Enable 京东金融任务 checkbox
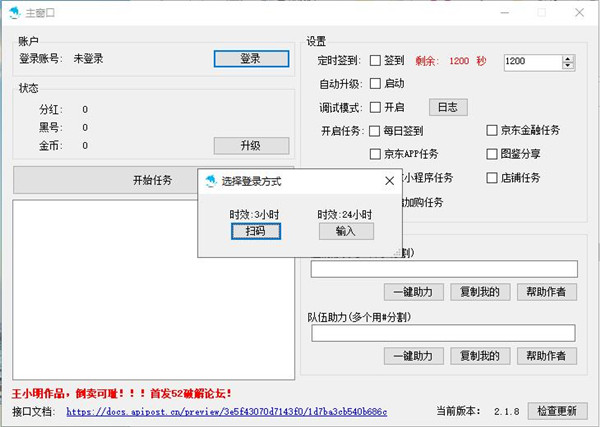The height and width of the screenshot is (427, 600). (492, 131)
